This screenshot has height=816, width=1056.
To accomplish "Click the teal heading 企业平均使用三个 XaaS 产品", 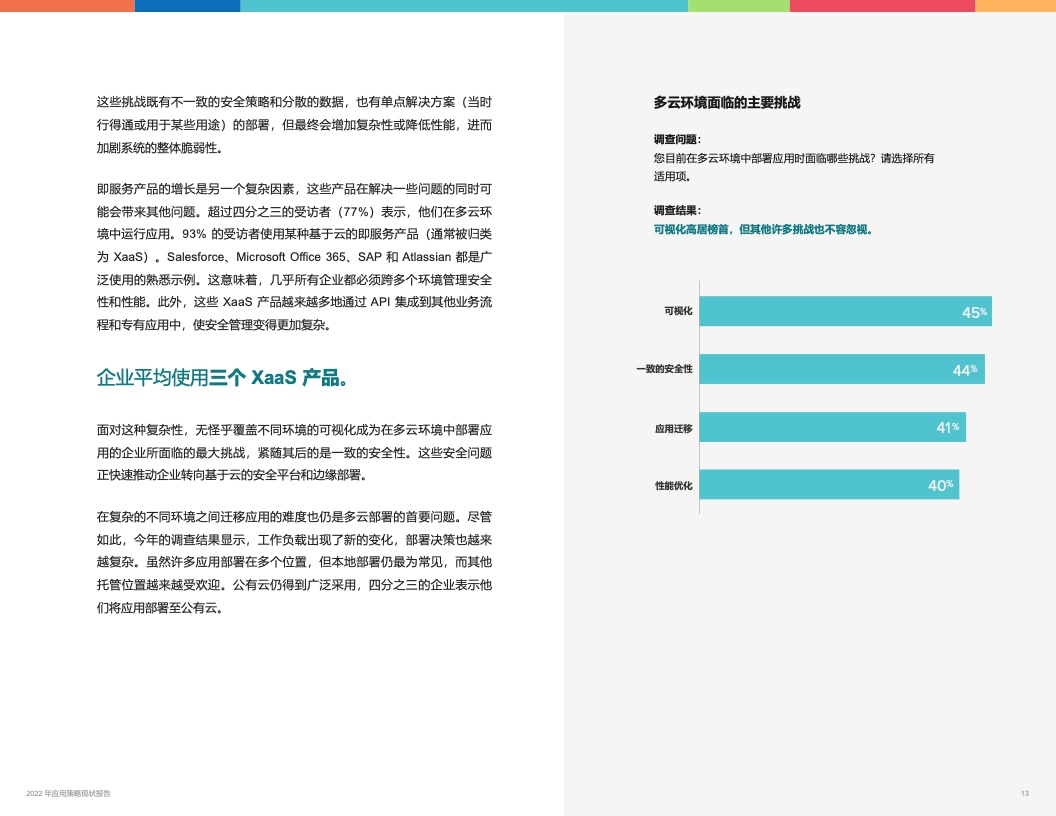I will click(222, 378).
